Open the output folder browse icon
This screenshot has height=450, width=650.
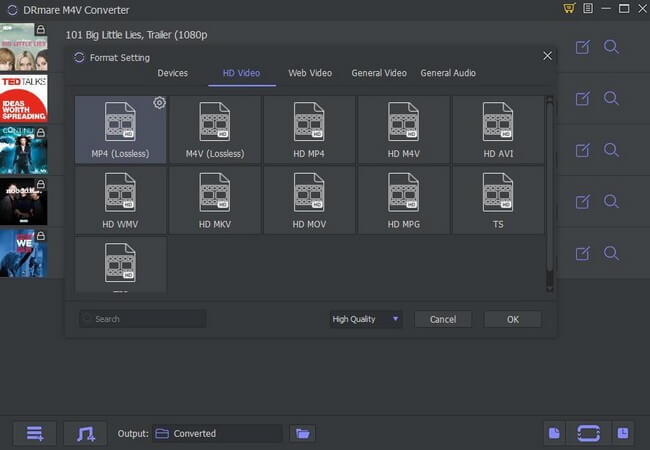[x=301, y=433]
